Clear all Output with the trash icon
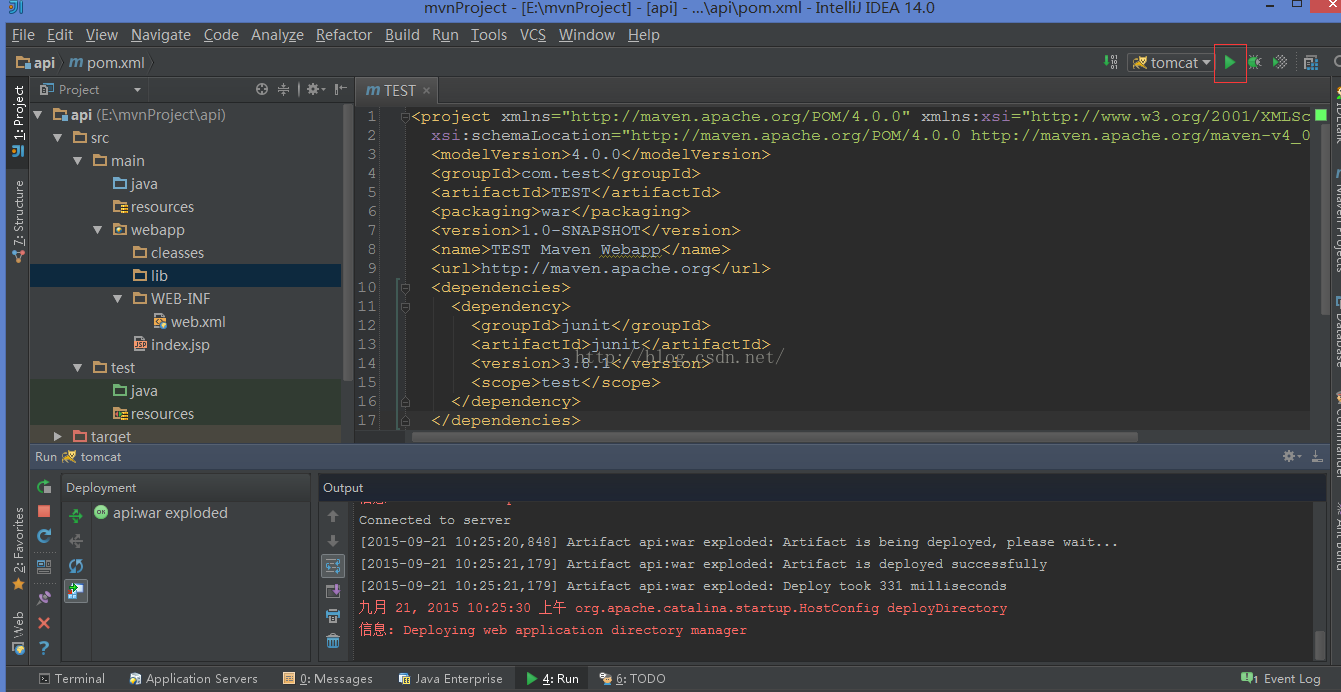The width and height of the screenshot is (1341, 692). tap(333, 641)
